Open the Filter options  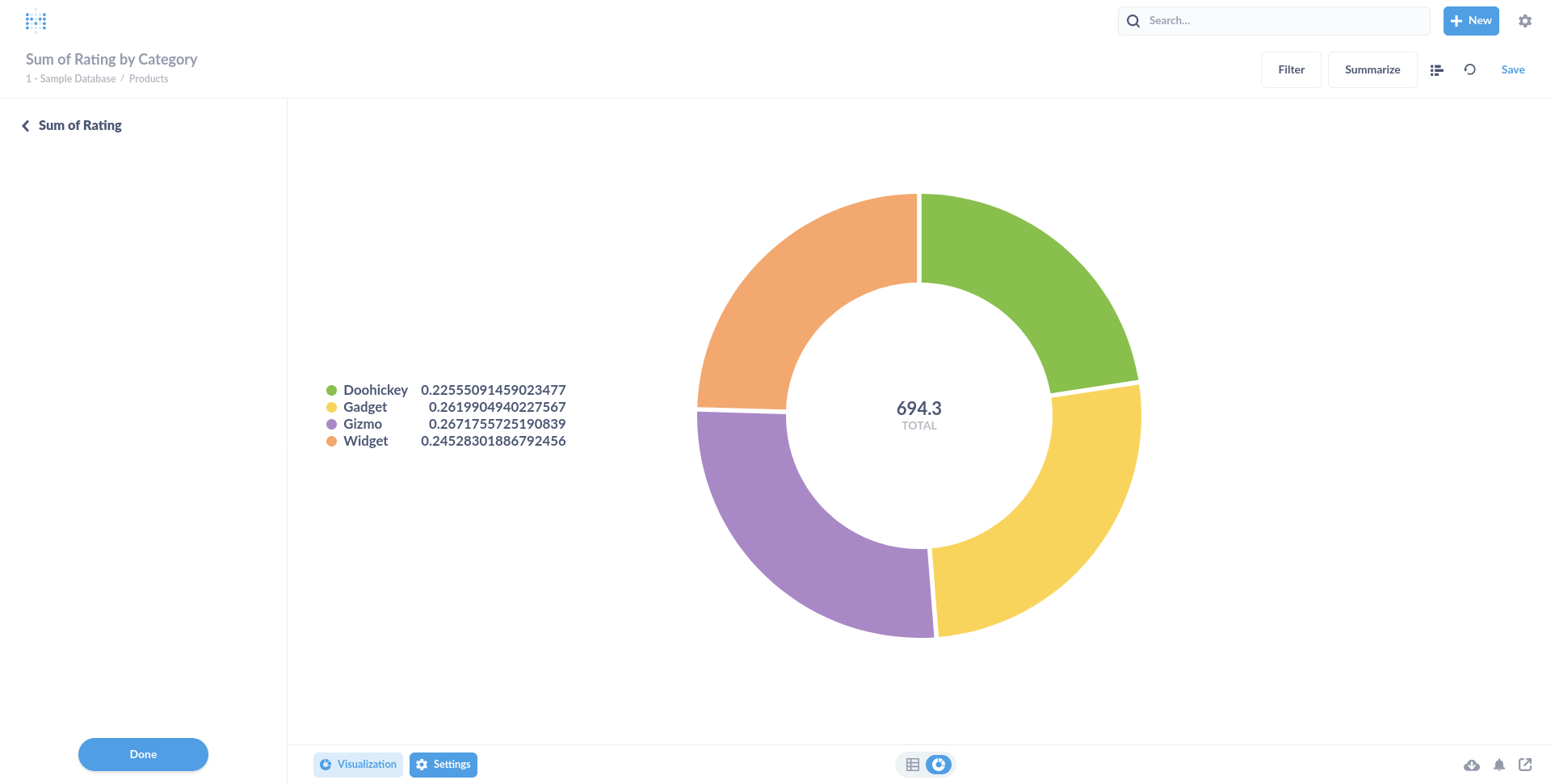(1291, 69)
